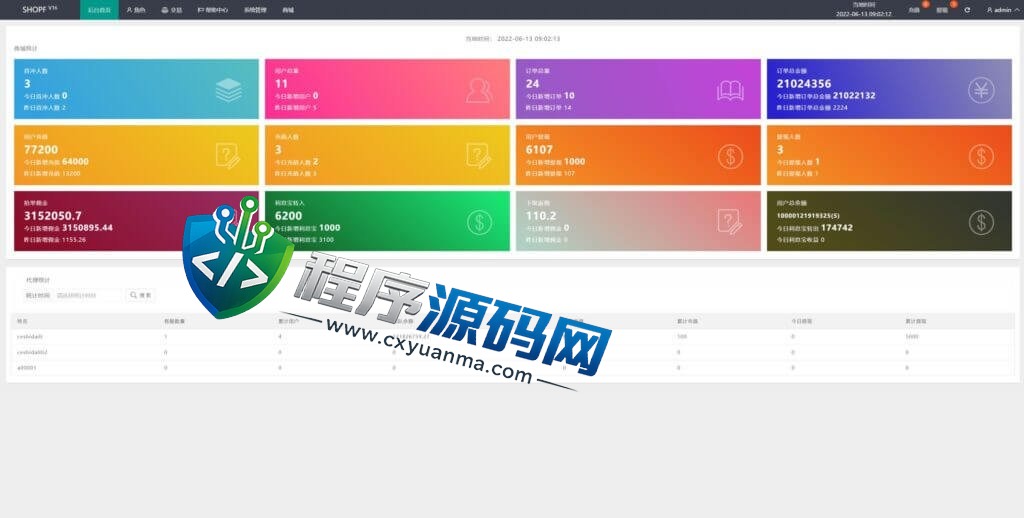The width and height of the screenshot is (1024, 518).
Task: Click the 6200 value on the green card
Action: (288, 216)
